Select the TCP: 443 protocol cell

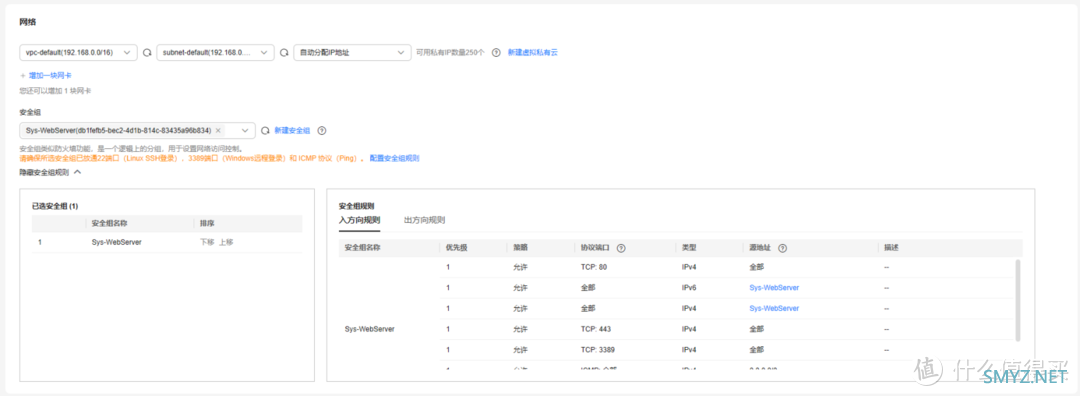pyautogui.click(x=596, y=329)
